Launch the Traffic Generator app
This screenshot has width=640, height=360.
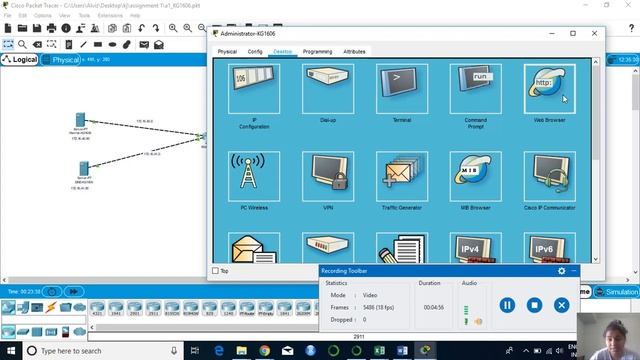click(x=402, y=176)
